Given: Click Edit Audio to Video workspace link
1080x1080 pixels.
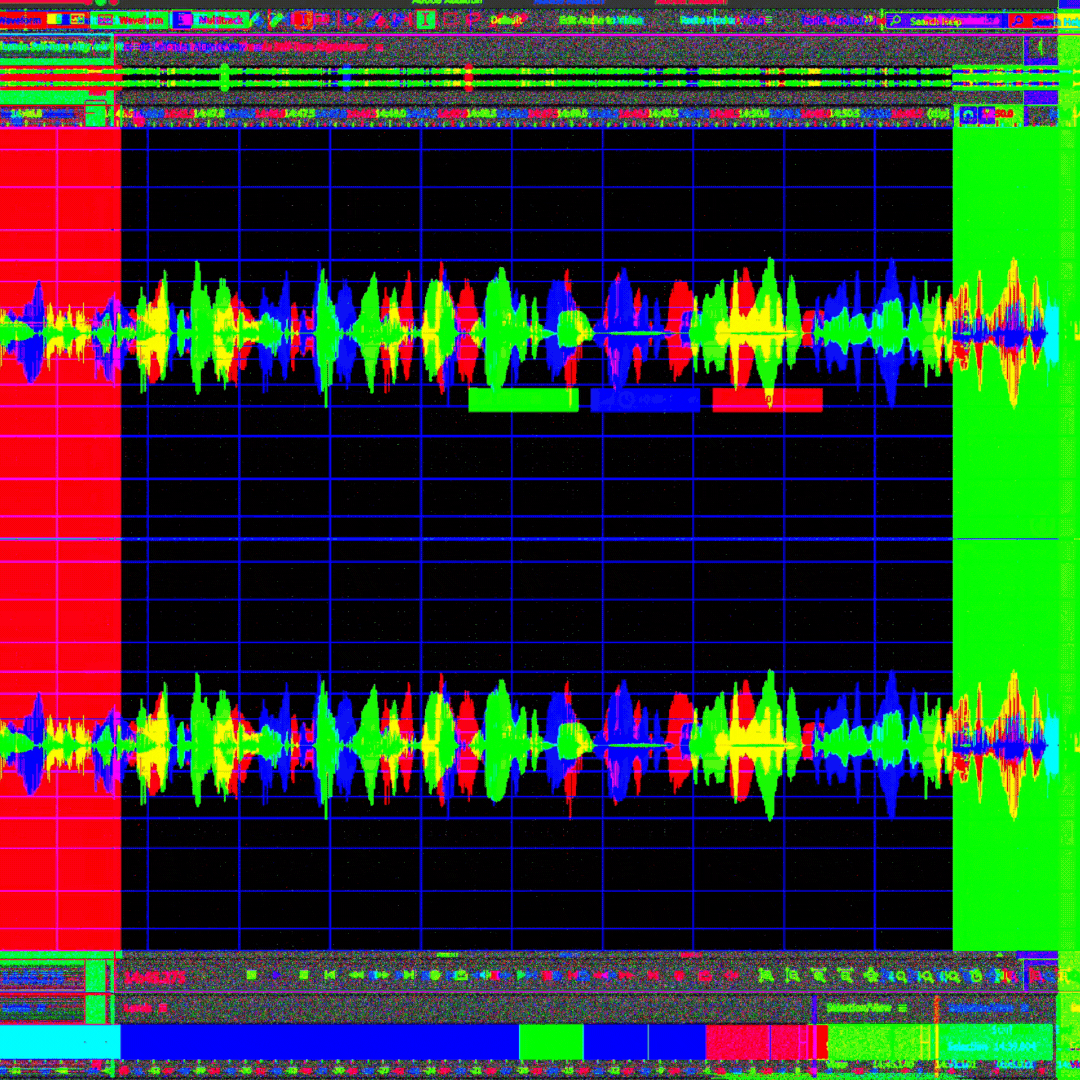Looking at the screenshot, I should click(600, 18).
